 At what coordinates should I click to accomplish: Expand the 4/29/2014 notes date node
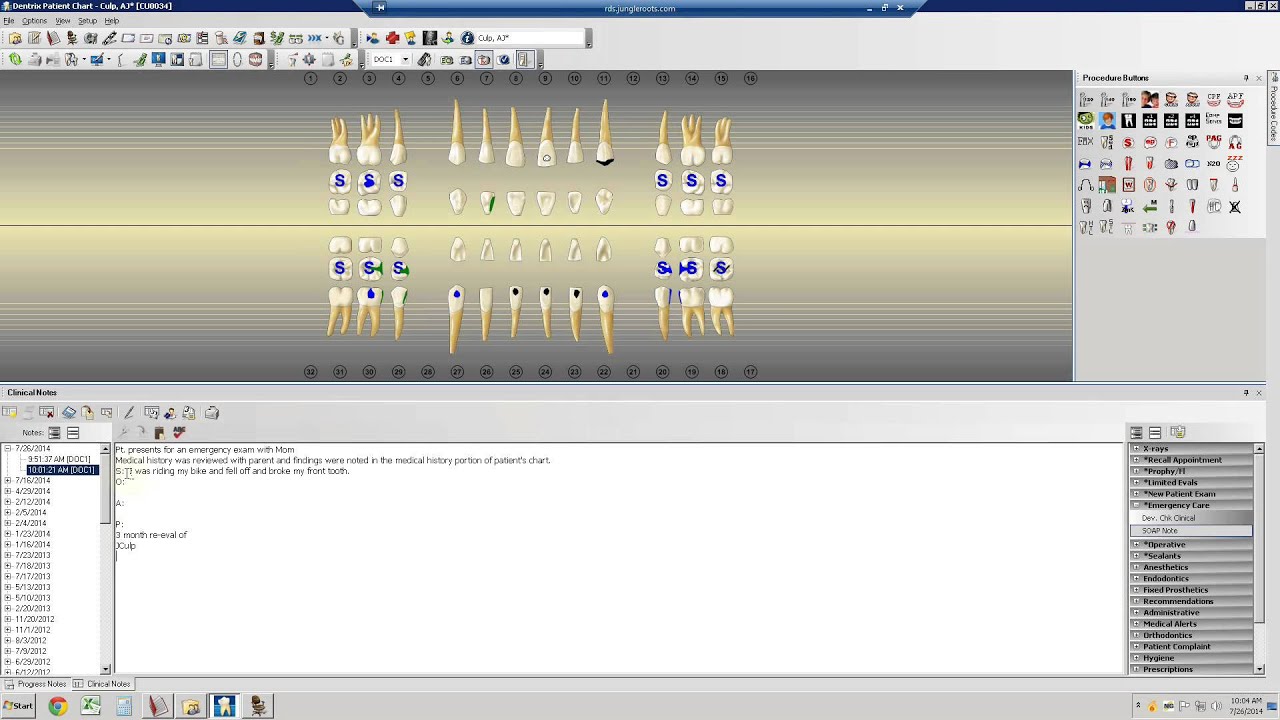pos(7,491)
